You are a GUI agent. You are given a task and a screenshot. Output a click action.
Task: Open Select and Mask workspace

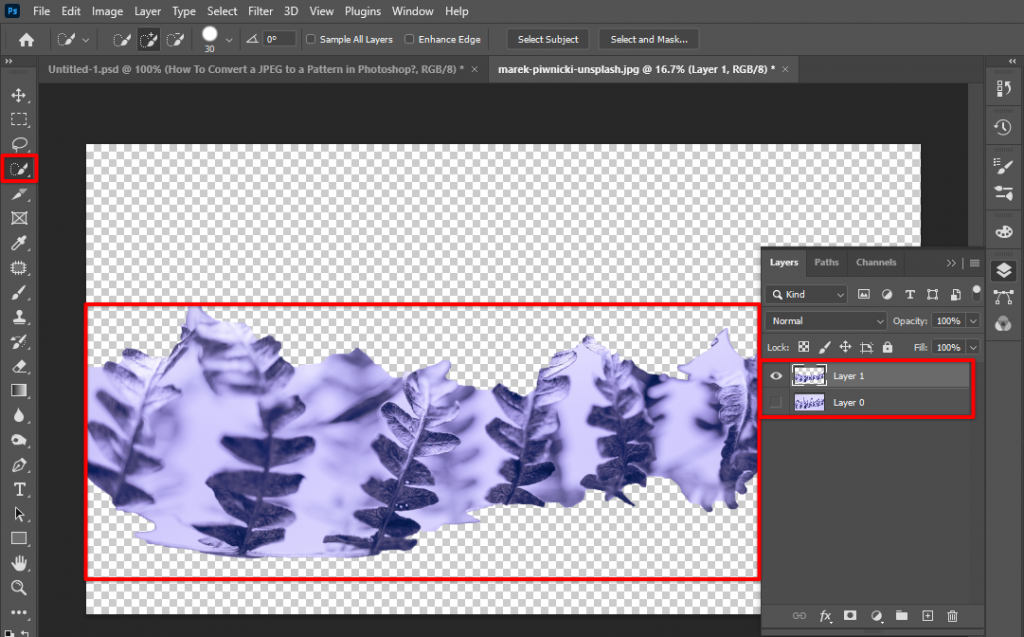point(648,39)
